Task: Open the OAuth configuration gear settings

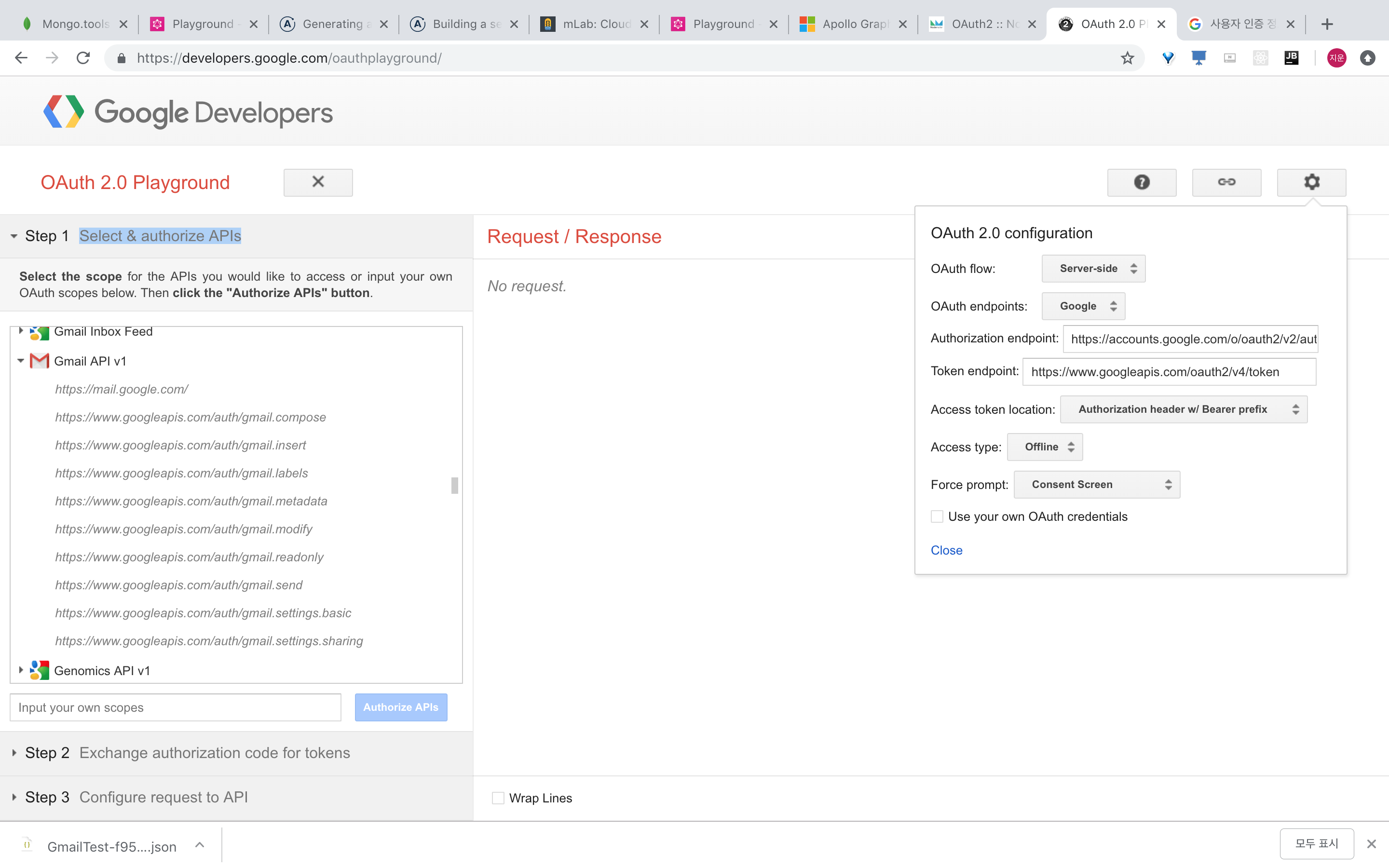Action: pyautogui.click(x=1311, y=182)
